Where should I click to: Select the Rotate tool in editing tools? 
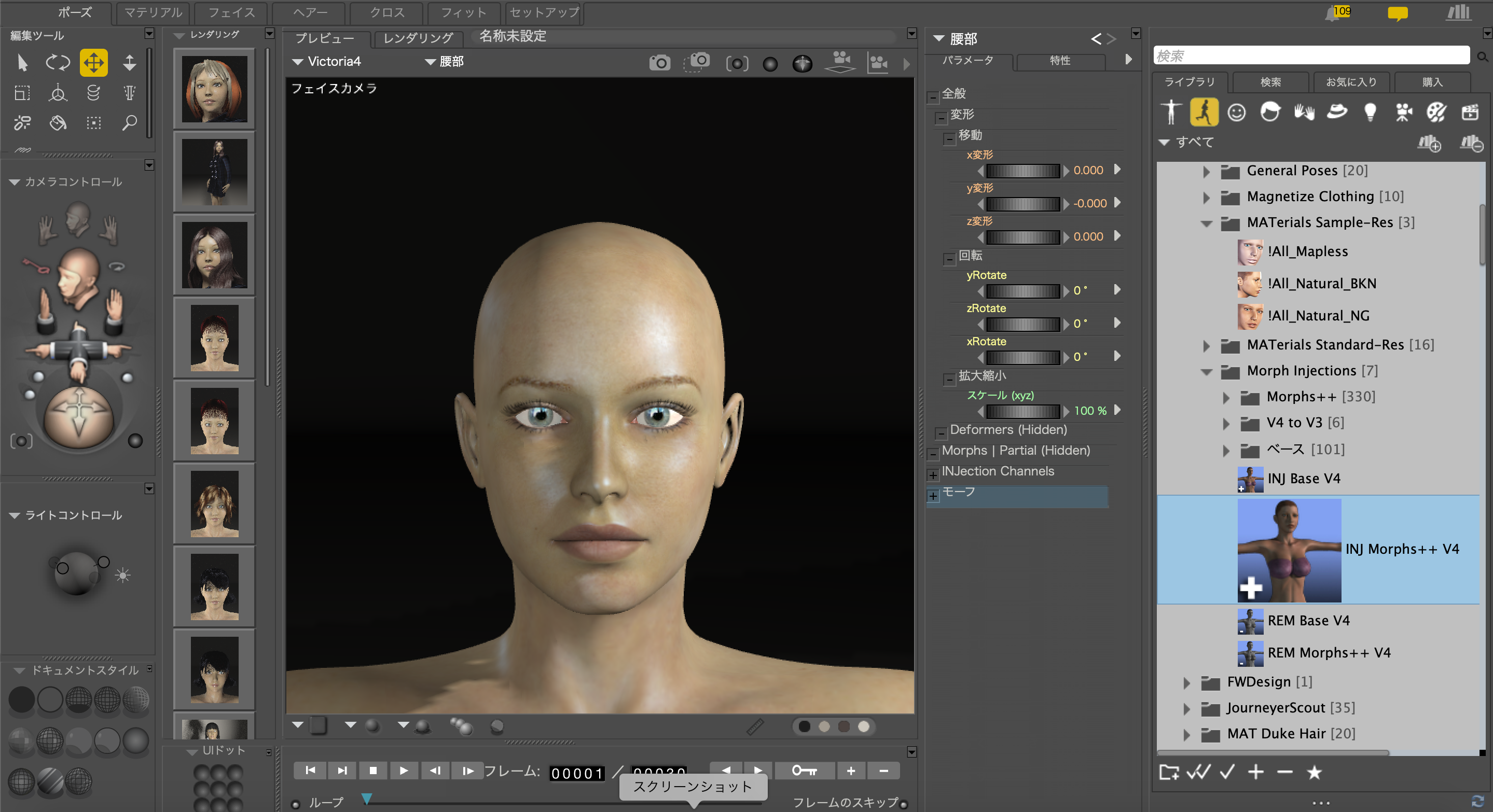58,63
